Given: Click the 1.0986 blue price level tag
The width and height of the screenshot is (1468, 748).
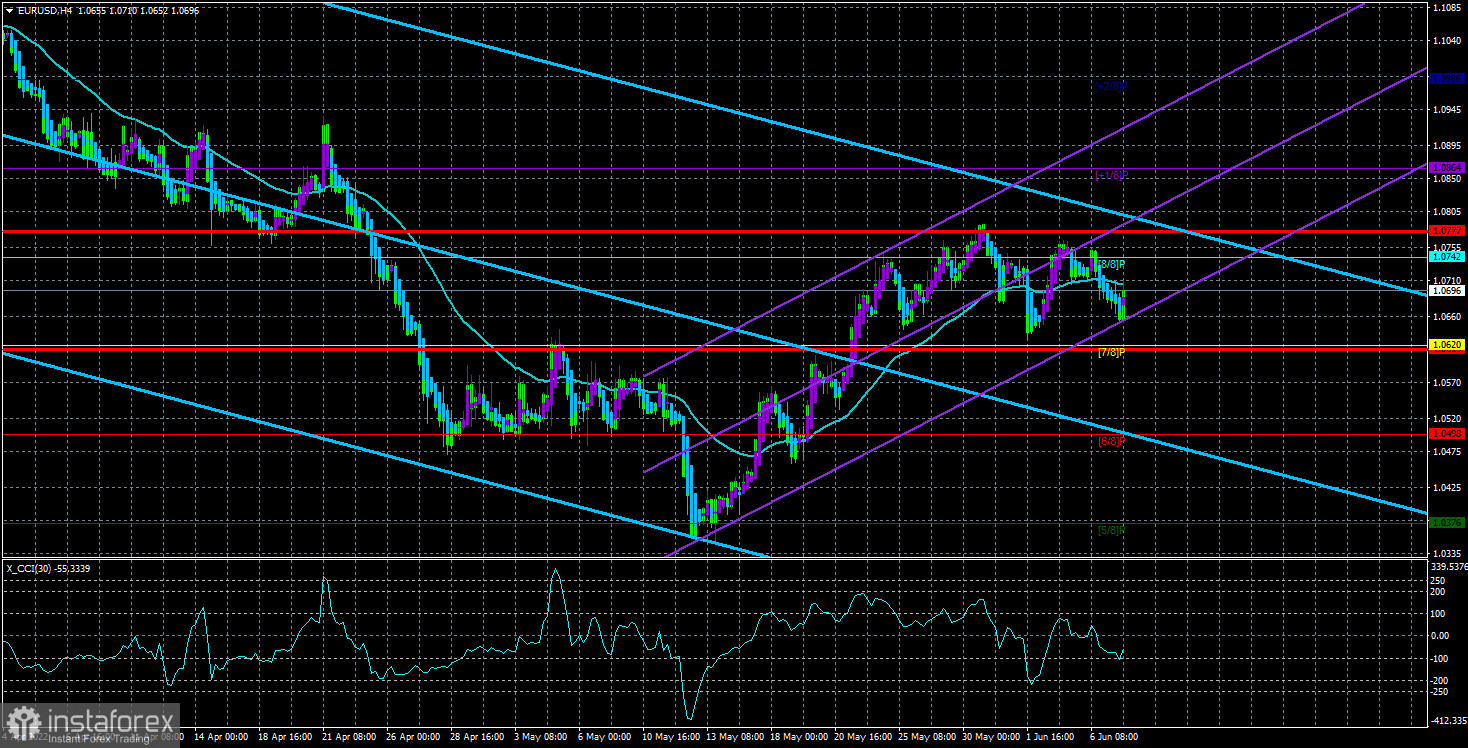Looking at the screenshot, I should 1447,78.
